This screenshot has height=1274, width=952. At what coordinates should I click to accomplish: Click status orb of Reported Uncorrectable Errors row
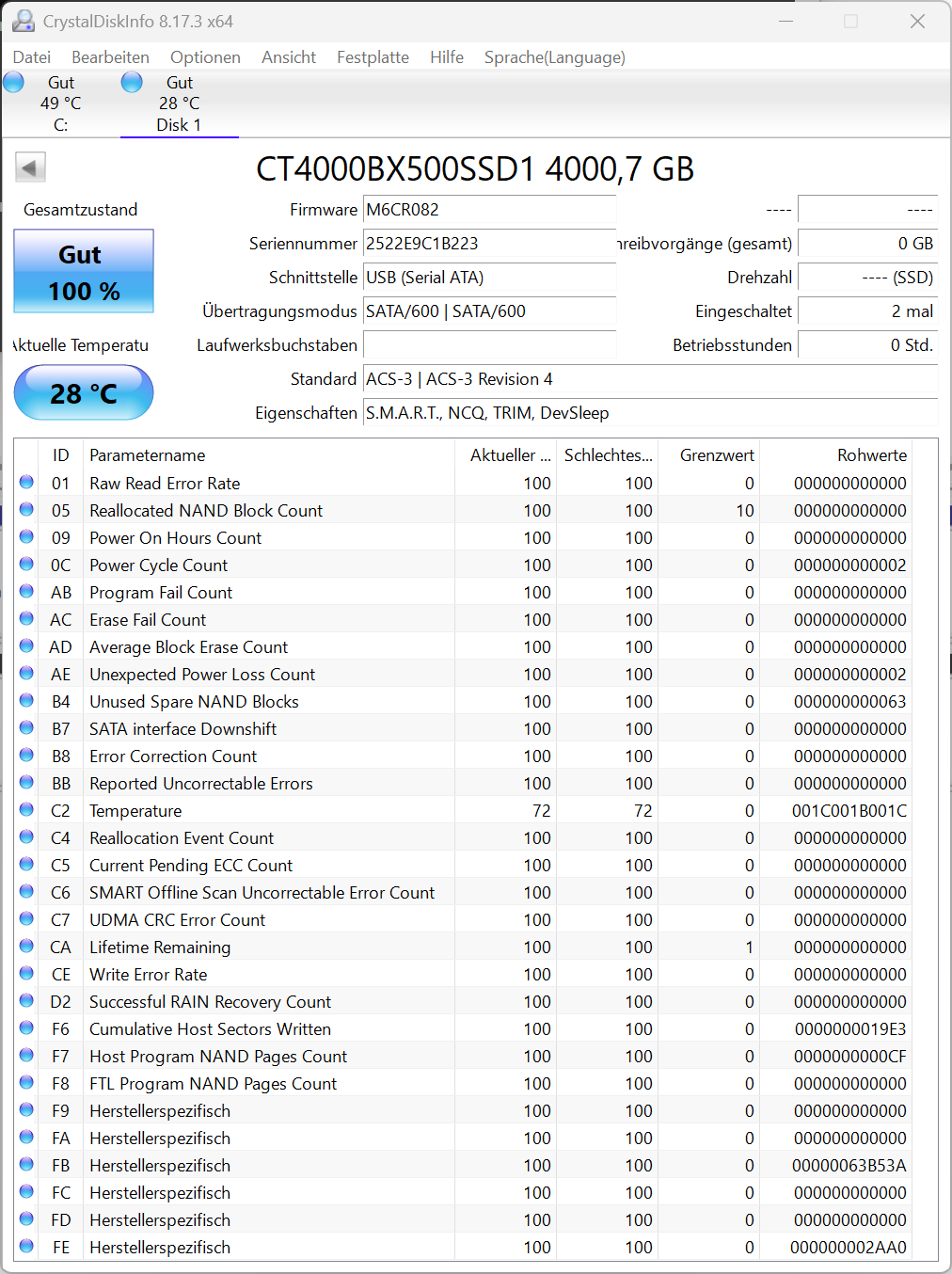[26, 782]
